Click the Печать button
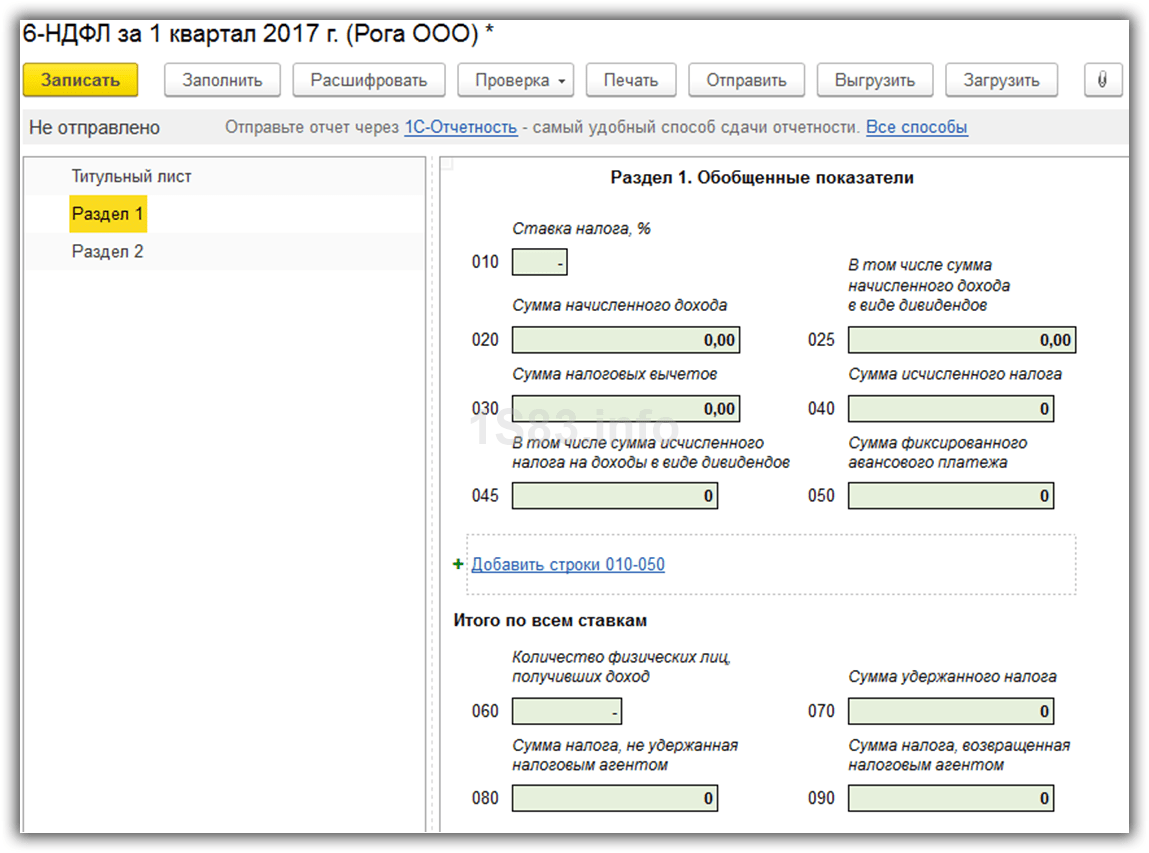The image size is (1149, 853). 631,80
